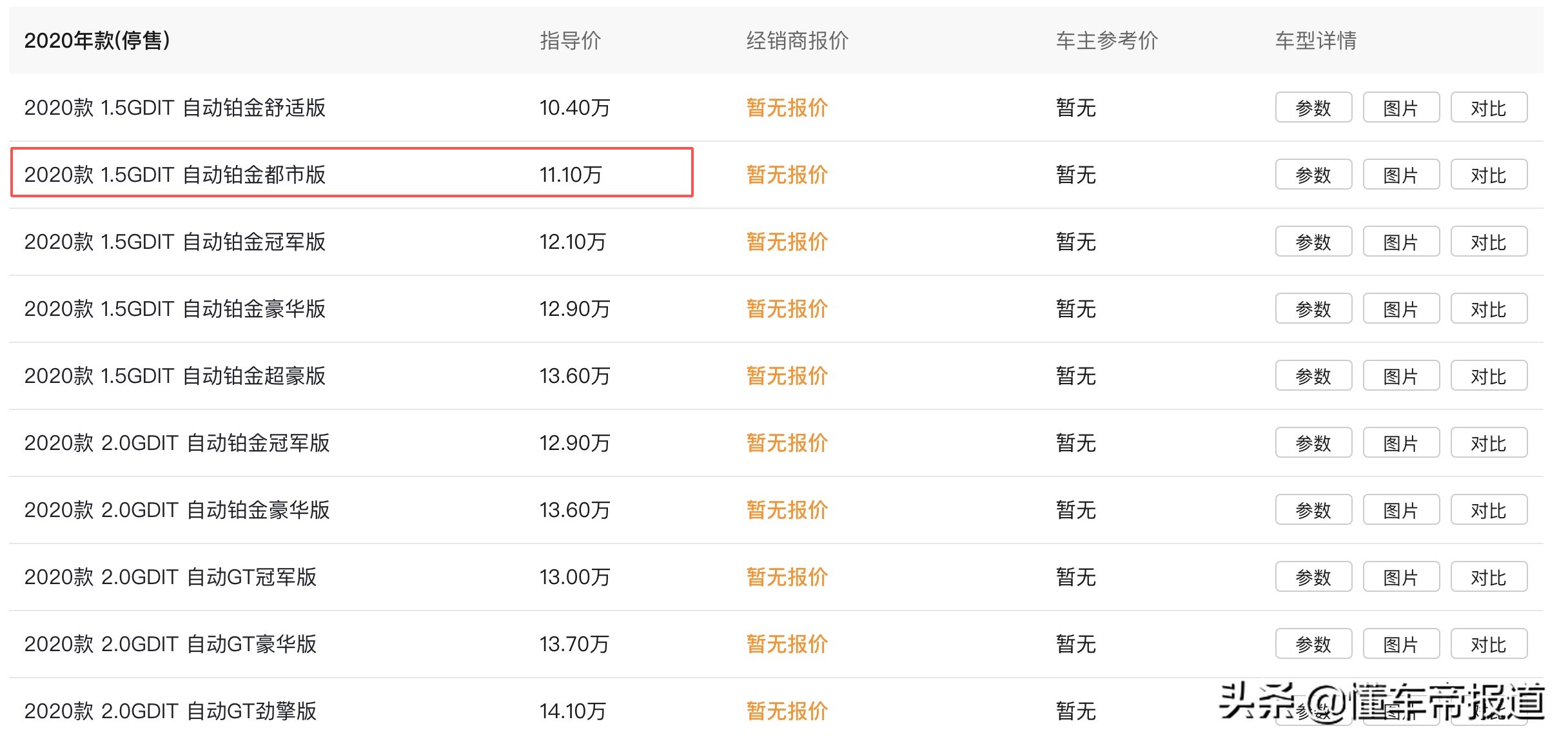Open 图片 for 1.5GDIT 自动铂金舒适版

point(1400,108)
